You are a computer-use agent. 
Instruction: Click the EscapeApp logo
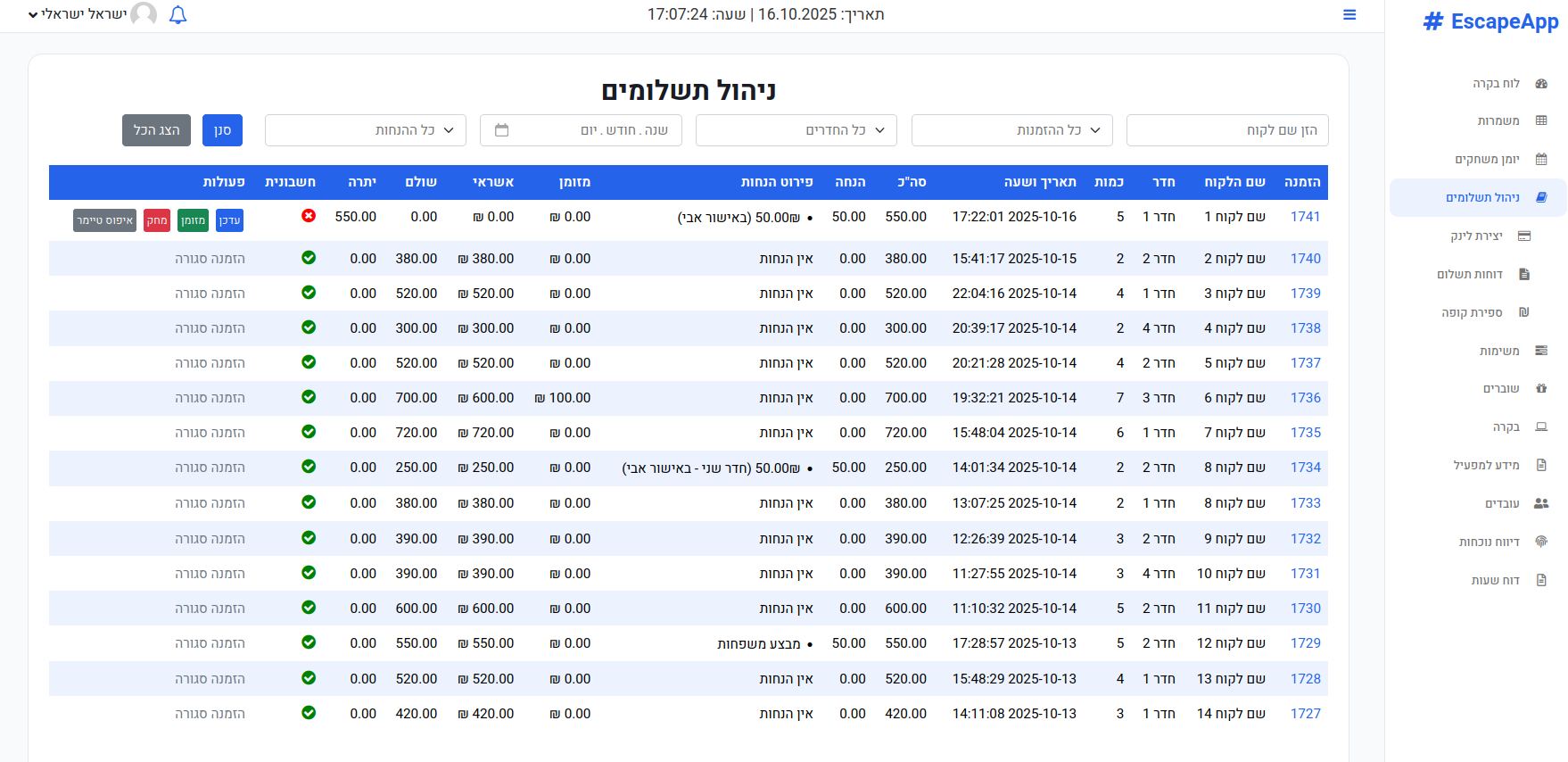pos(1490,21)
